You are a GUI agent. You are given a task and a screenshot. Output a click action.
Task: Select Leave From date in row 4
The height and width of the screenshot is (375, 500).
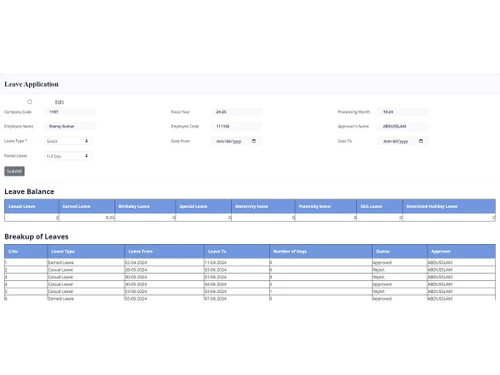[164, 284]
